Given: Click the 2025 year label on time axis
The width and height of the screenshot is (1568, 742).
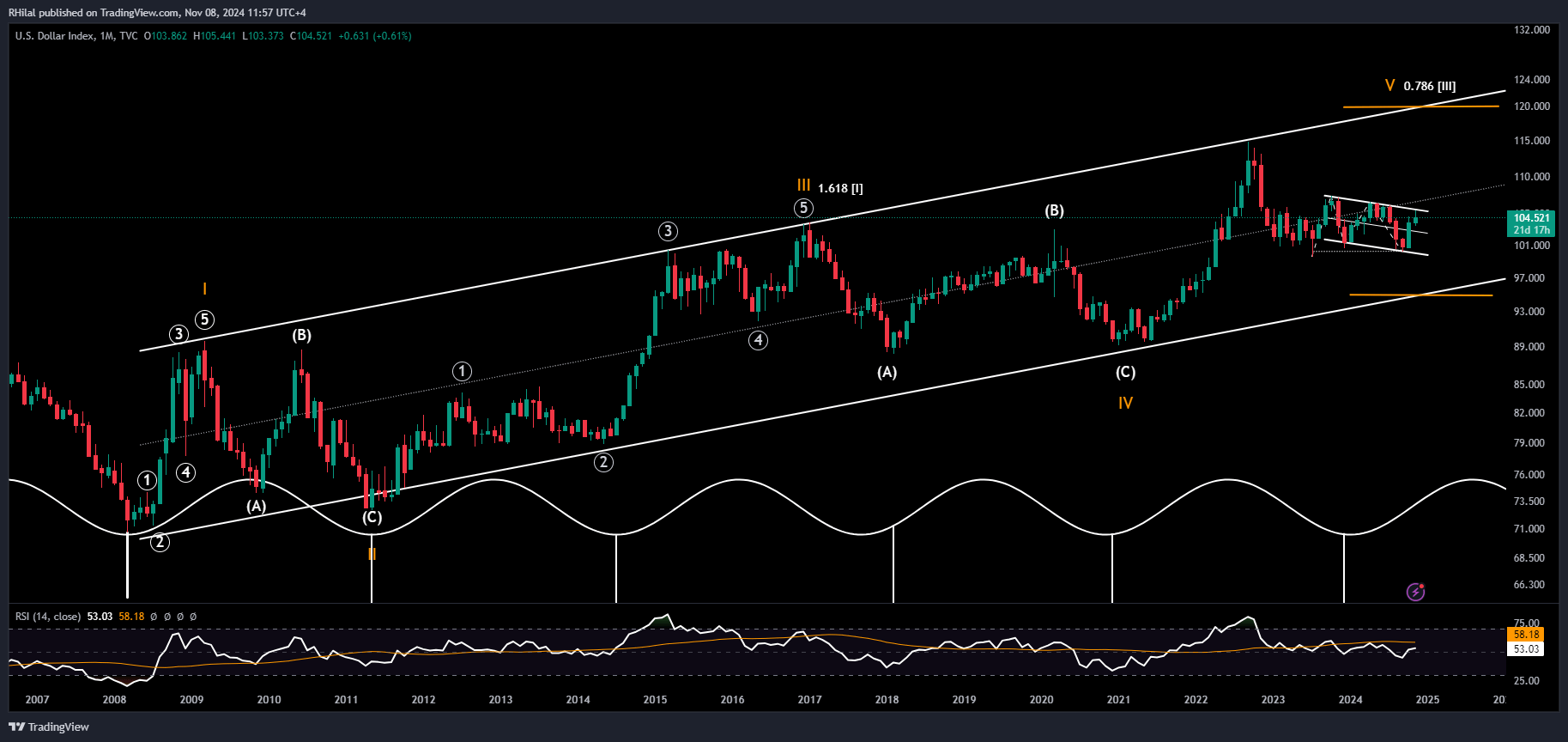Looking at the screenshot, I should pos(1428,700).
